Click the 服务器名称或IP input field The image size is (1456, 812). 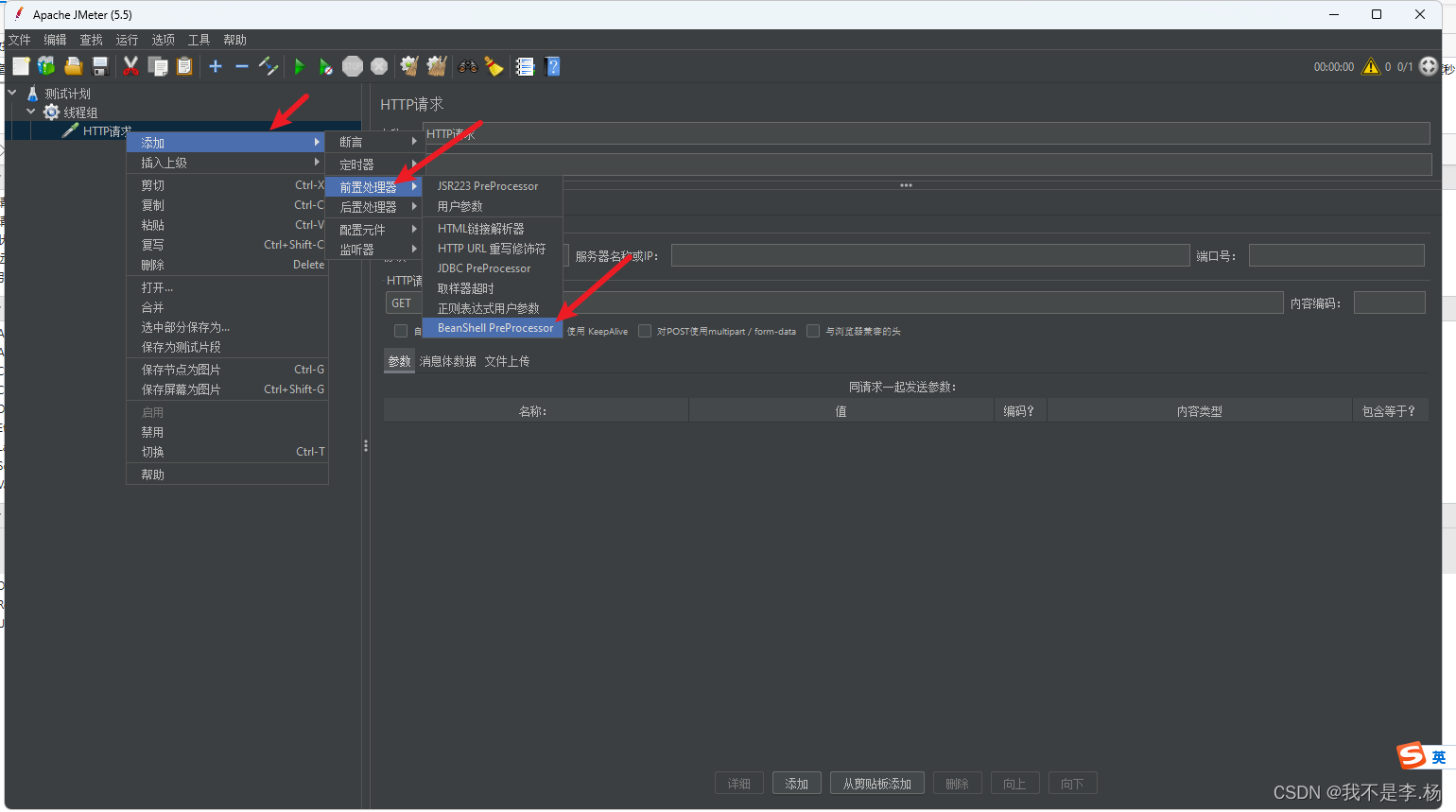(930, 255)
